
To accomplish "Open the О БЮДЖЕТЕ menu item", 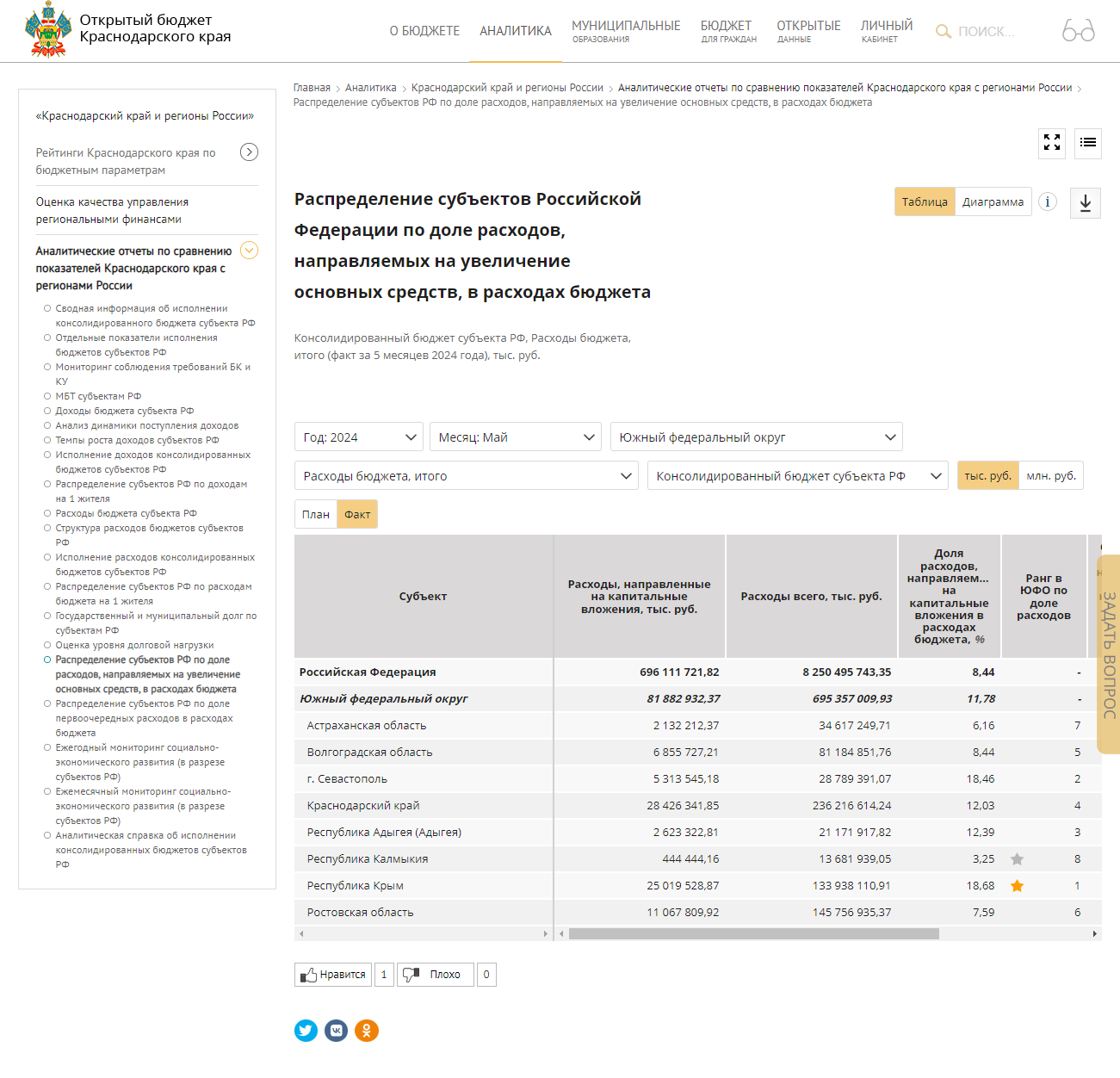I will point(424,31).
